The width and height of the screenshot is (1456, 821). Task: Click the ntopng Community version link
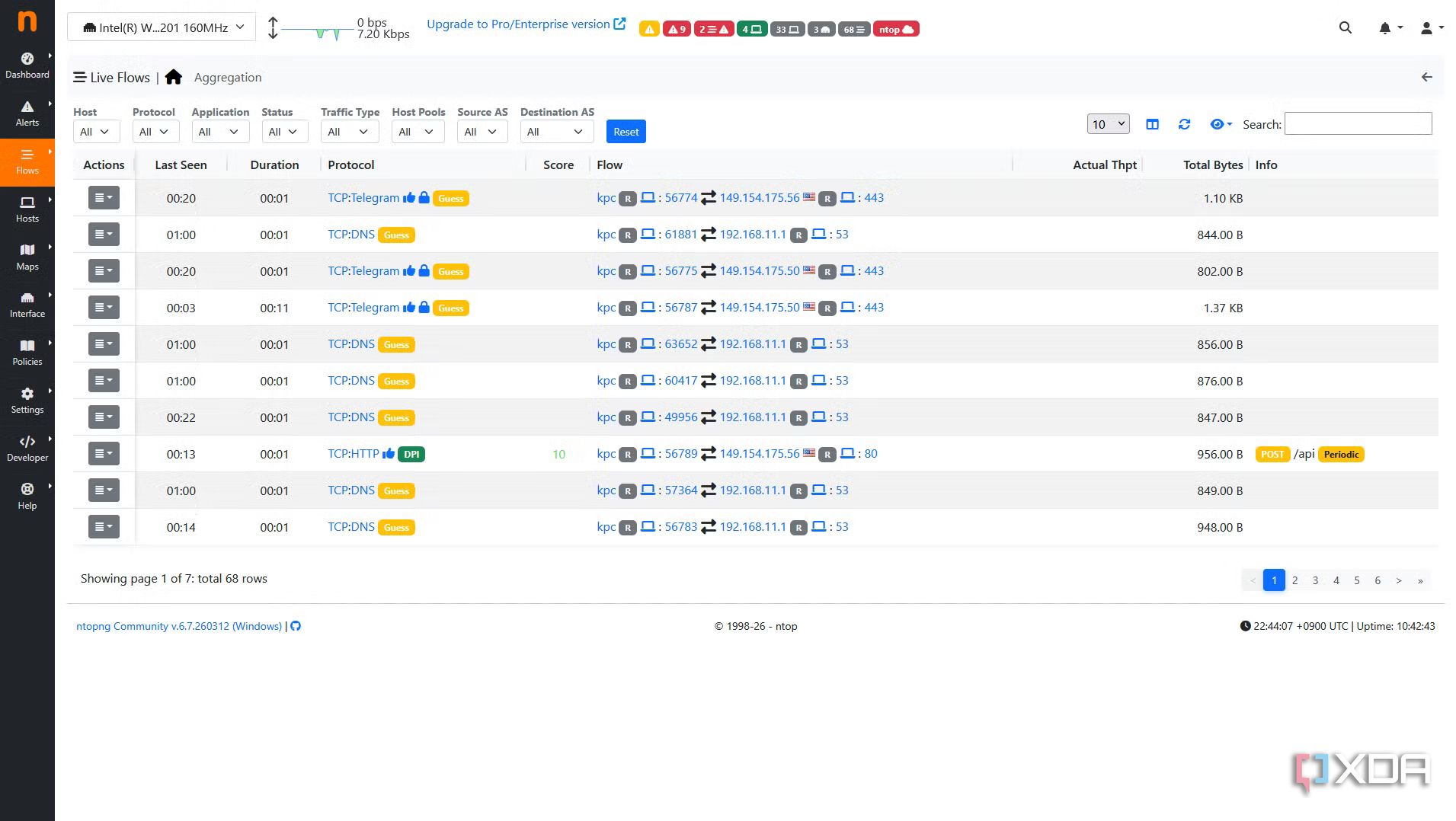point(179,626)
